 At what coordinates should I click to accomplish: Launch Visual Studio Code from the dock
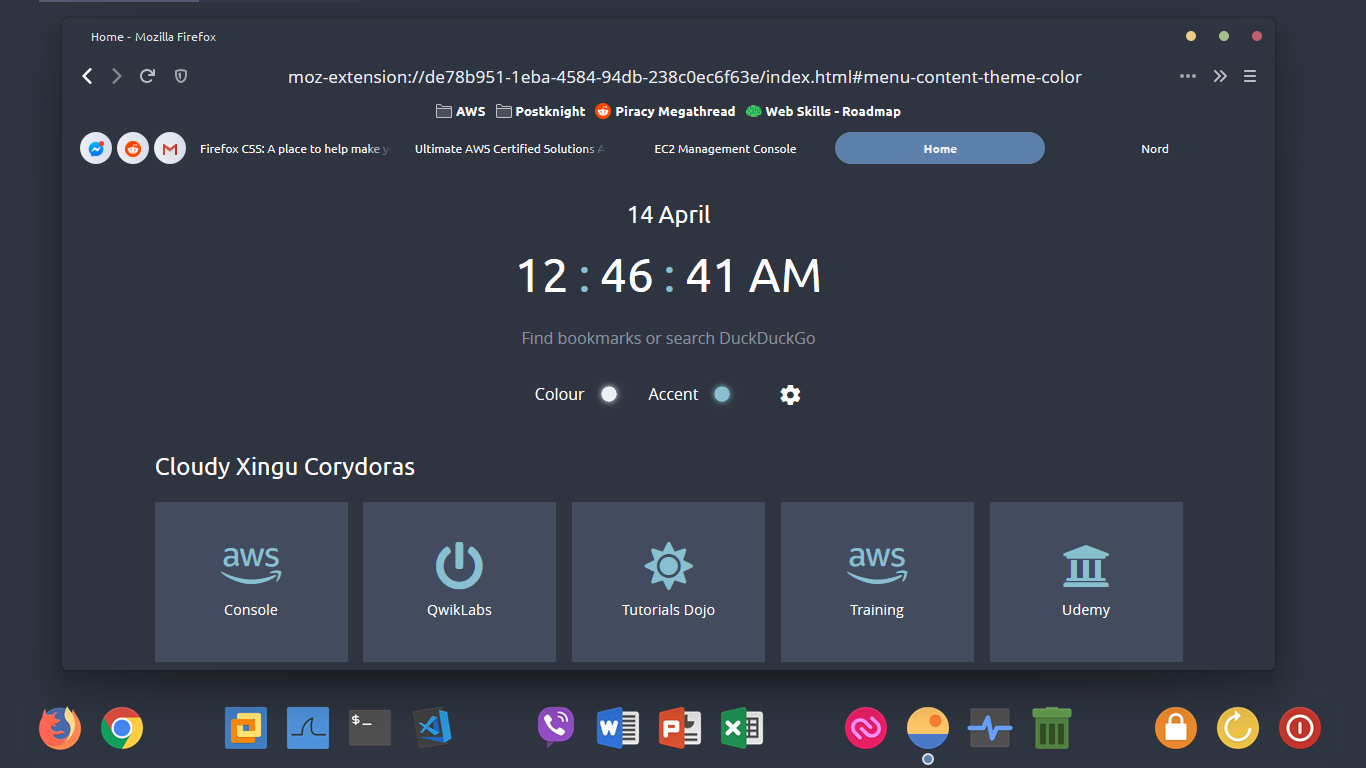point(432,728)
